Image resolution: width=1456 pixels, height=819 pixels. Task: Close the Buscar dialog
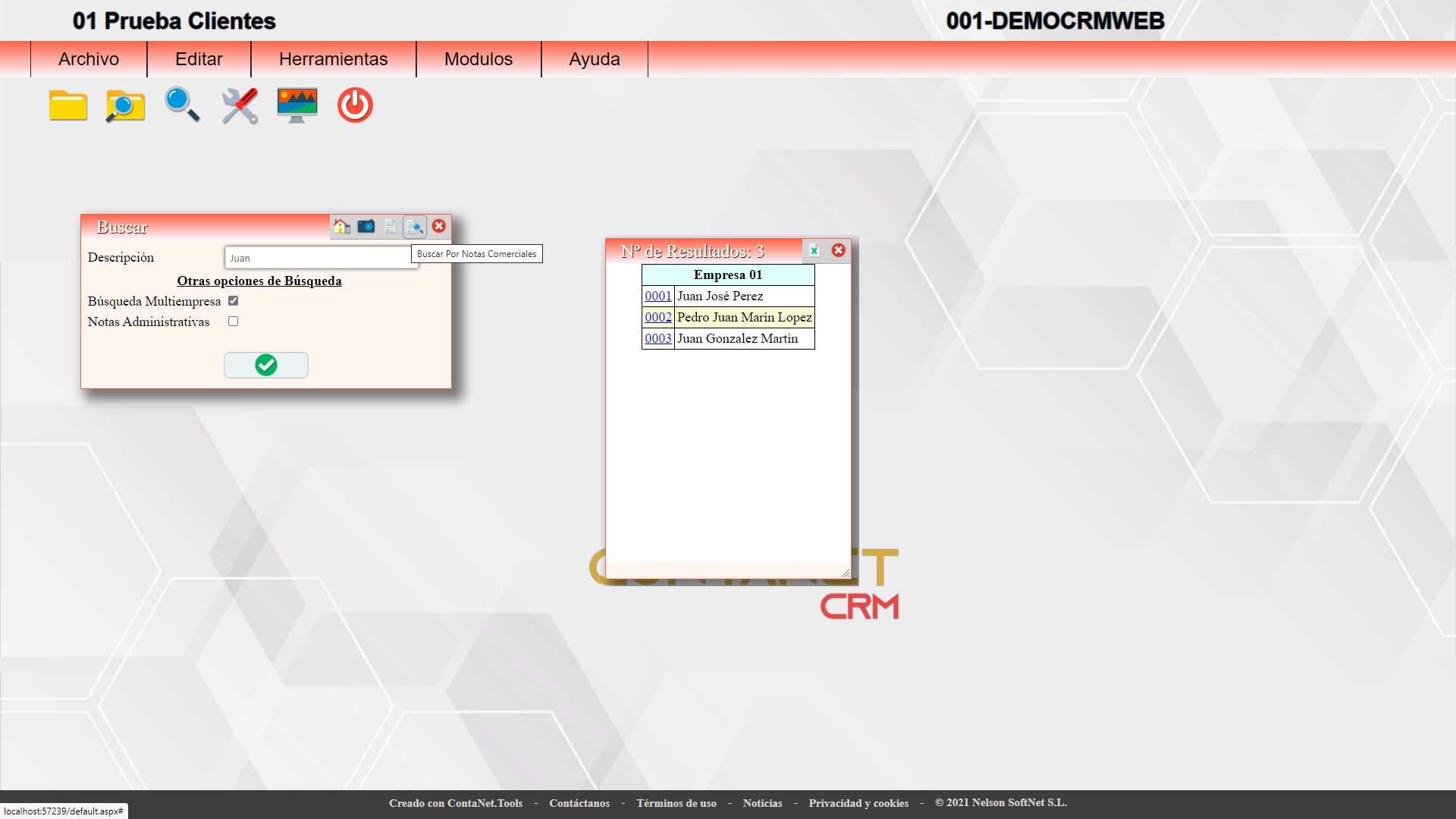(439, 226)
